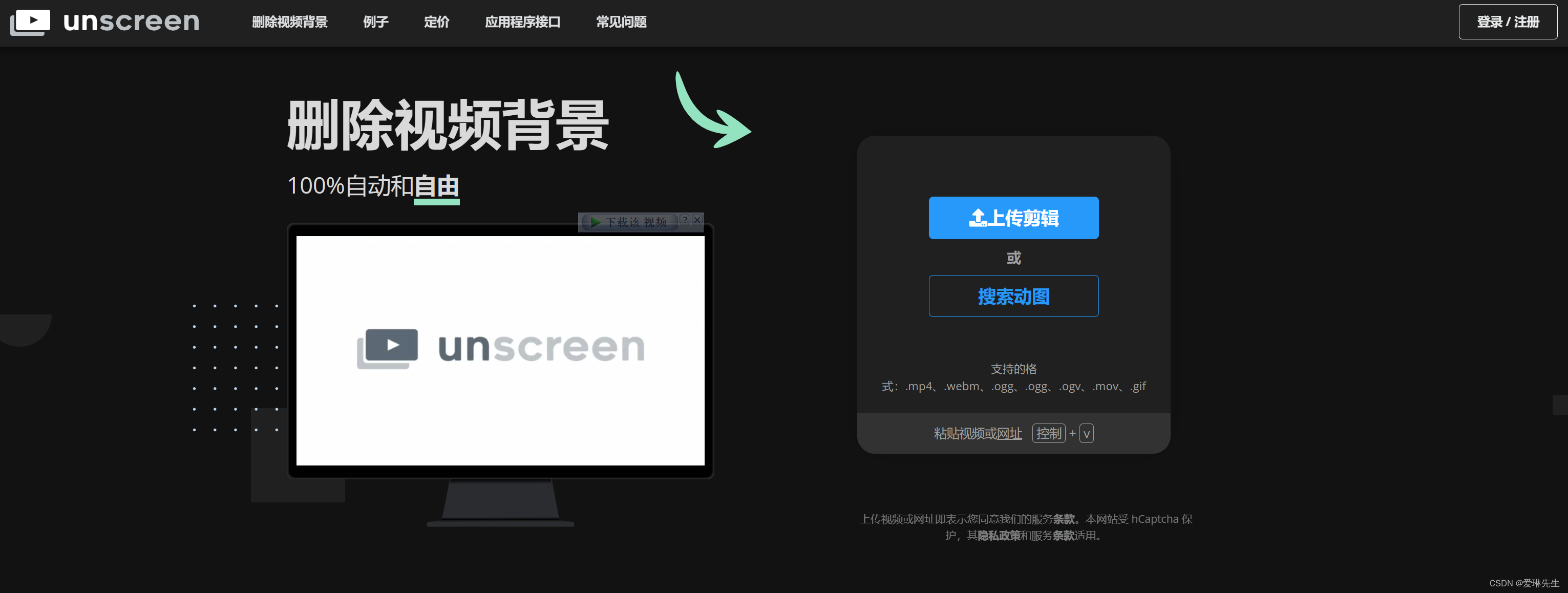Click the question mark help icon on overlay
The image size is (1568, 593).
pos(685,220)
